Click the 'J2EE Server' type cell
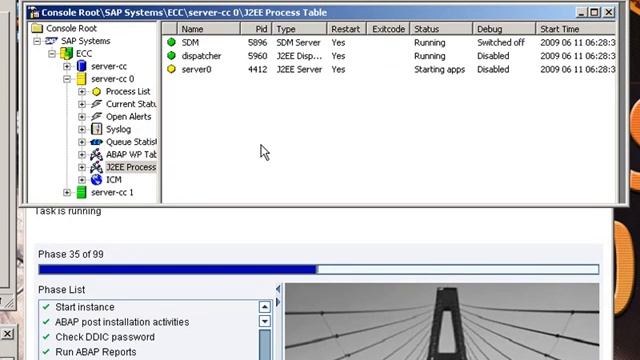 point(299,69)
